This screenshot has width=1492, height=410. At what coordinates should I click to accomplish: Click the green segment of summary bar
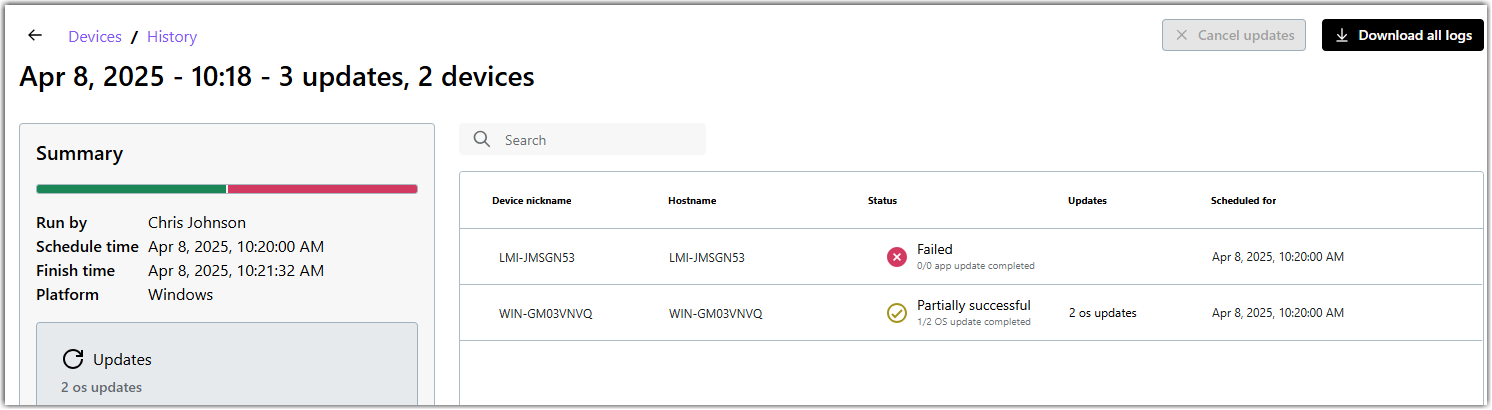click(131, 189)
